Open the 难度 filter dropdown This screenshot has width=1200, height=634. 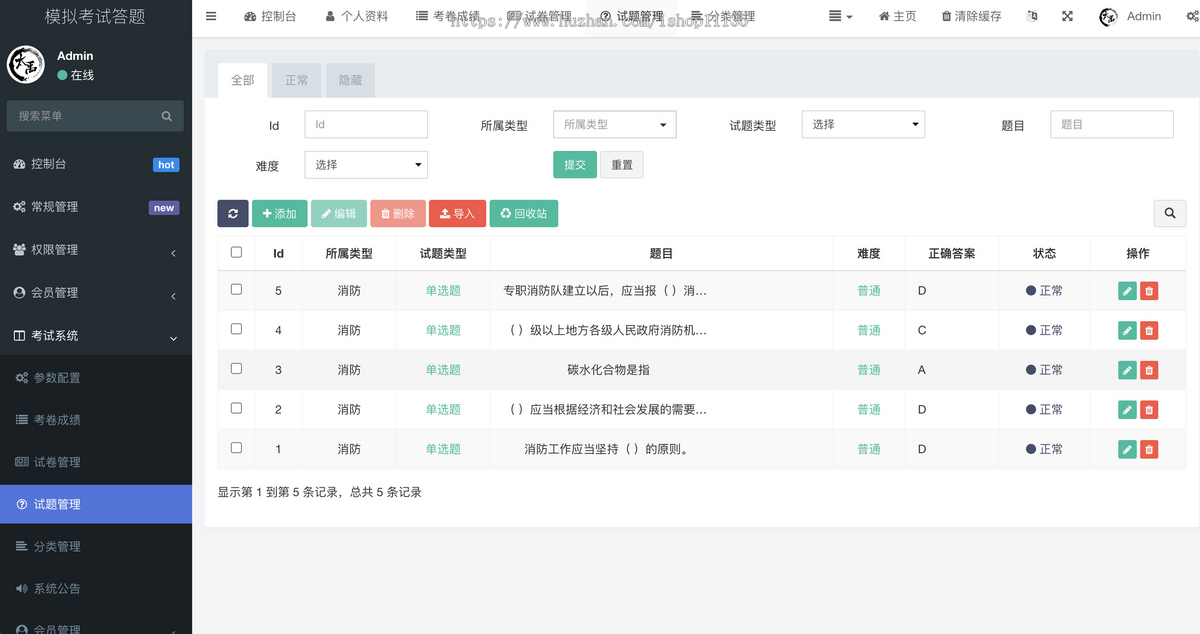point(366,165)
